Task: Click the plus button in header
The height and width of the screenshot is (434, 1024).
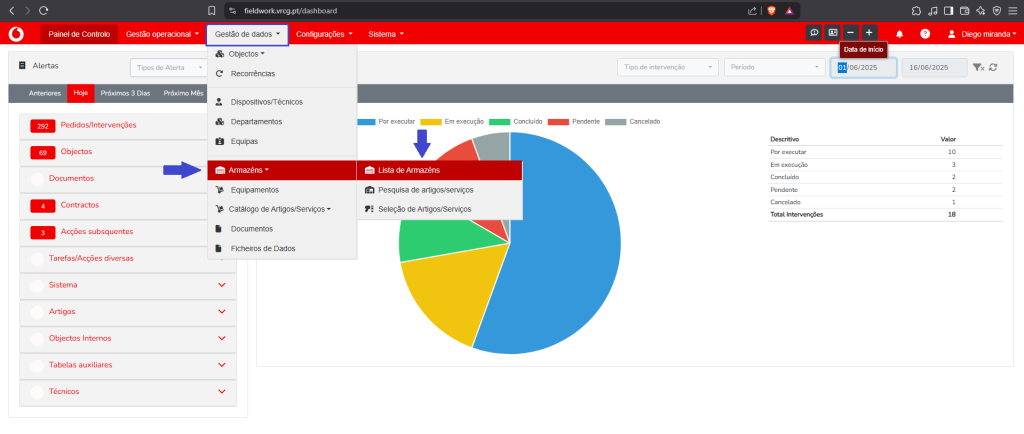Action: (x=869, y=33)
